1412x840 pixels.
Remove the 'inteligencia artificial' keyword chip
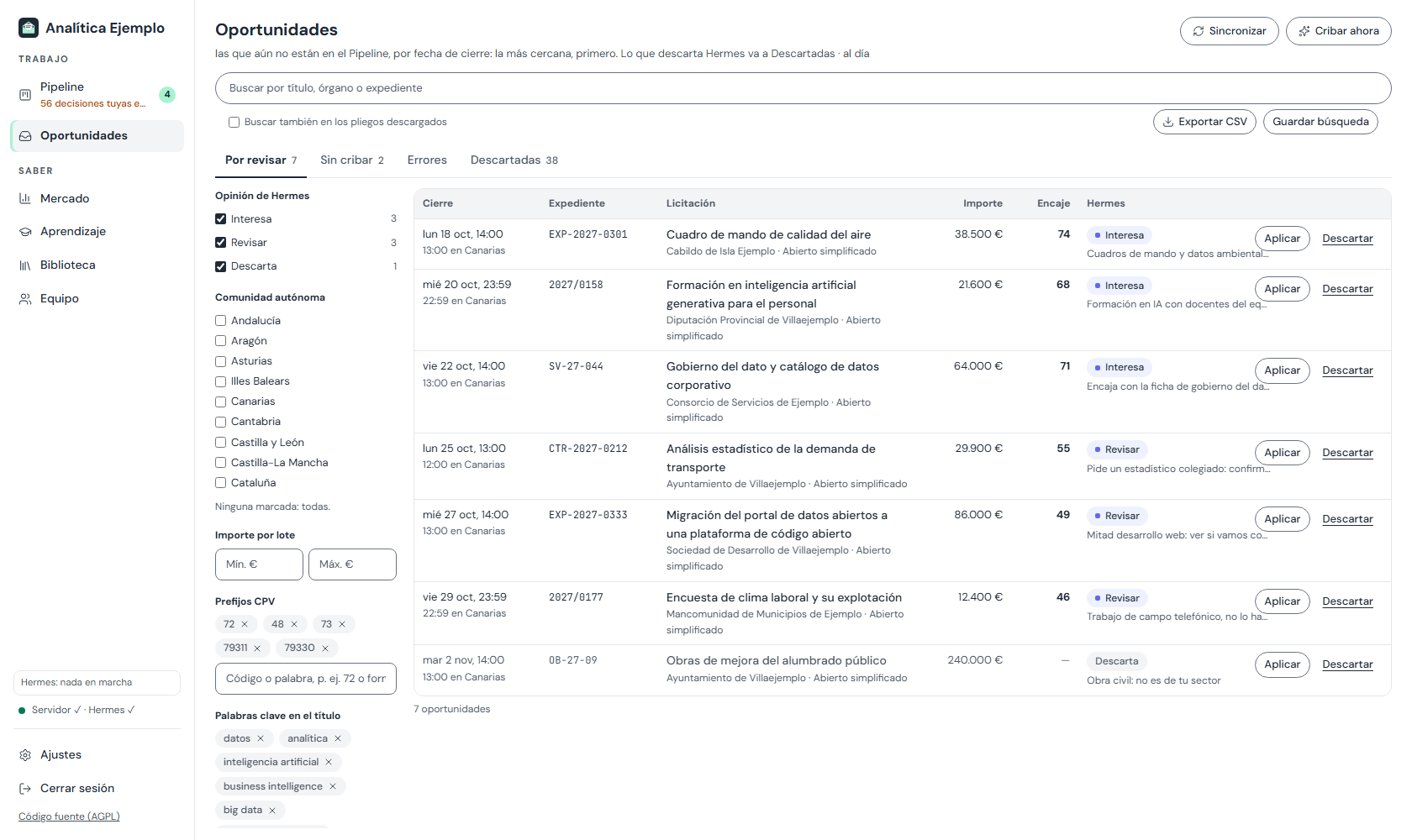click(x=329, y=763)
